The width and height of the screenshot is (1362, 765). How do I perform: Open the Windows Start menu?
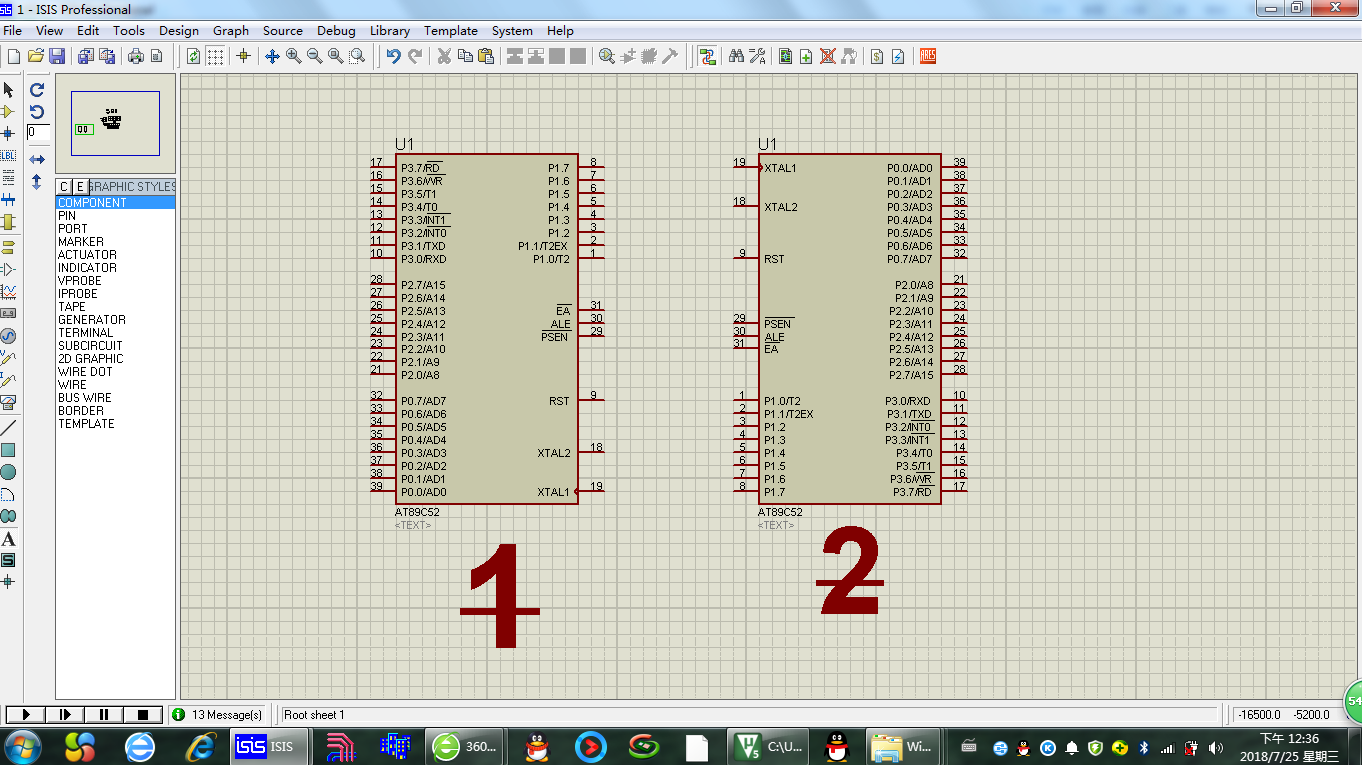(x=22, y=746)
